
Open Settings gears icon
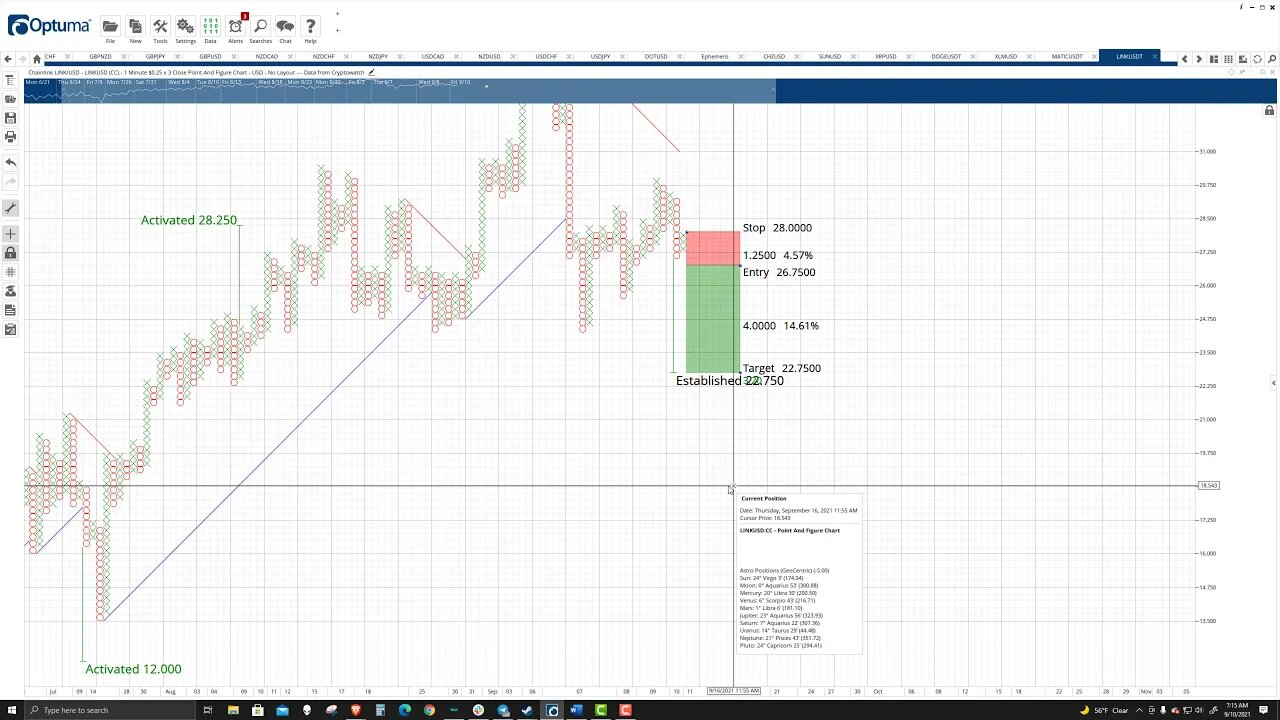(x=185, y=27)
